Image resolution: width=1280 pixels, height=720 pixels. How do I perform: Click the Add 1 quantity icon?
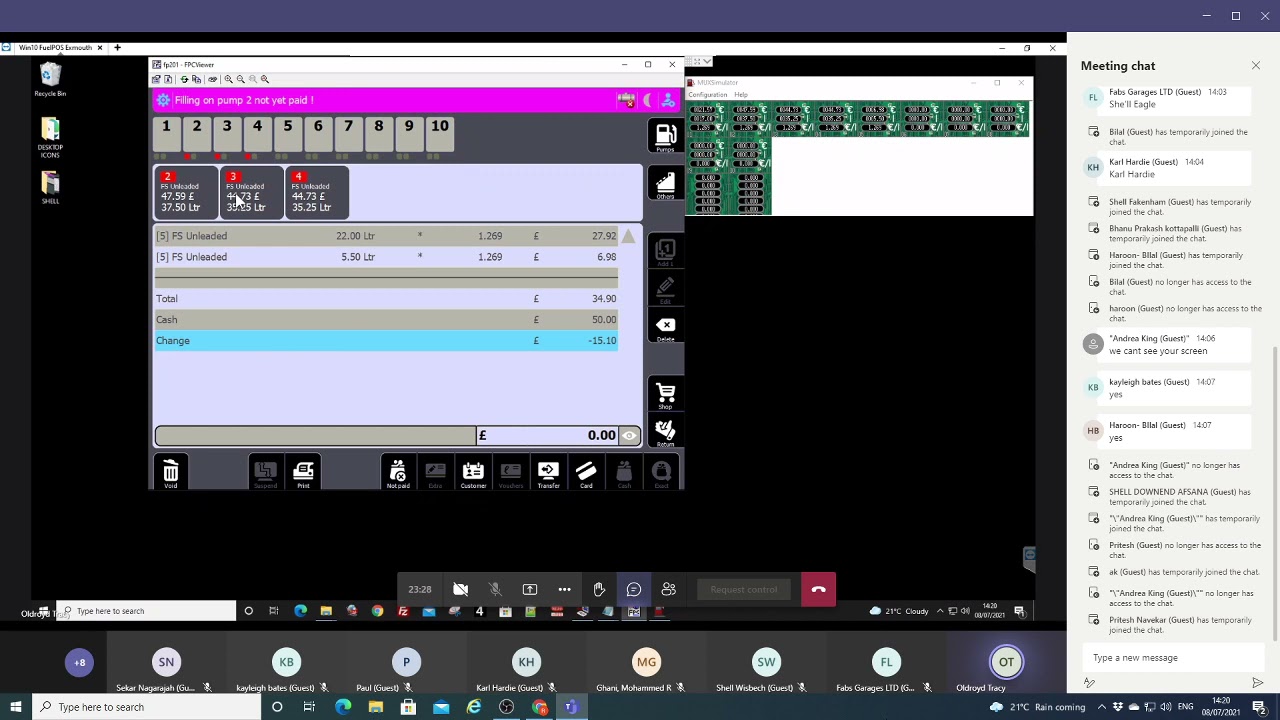tap(665, 251)
